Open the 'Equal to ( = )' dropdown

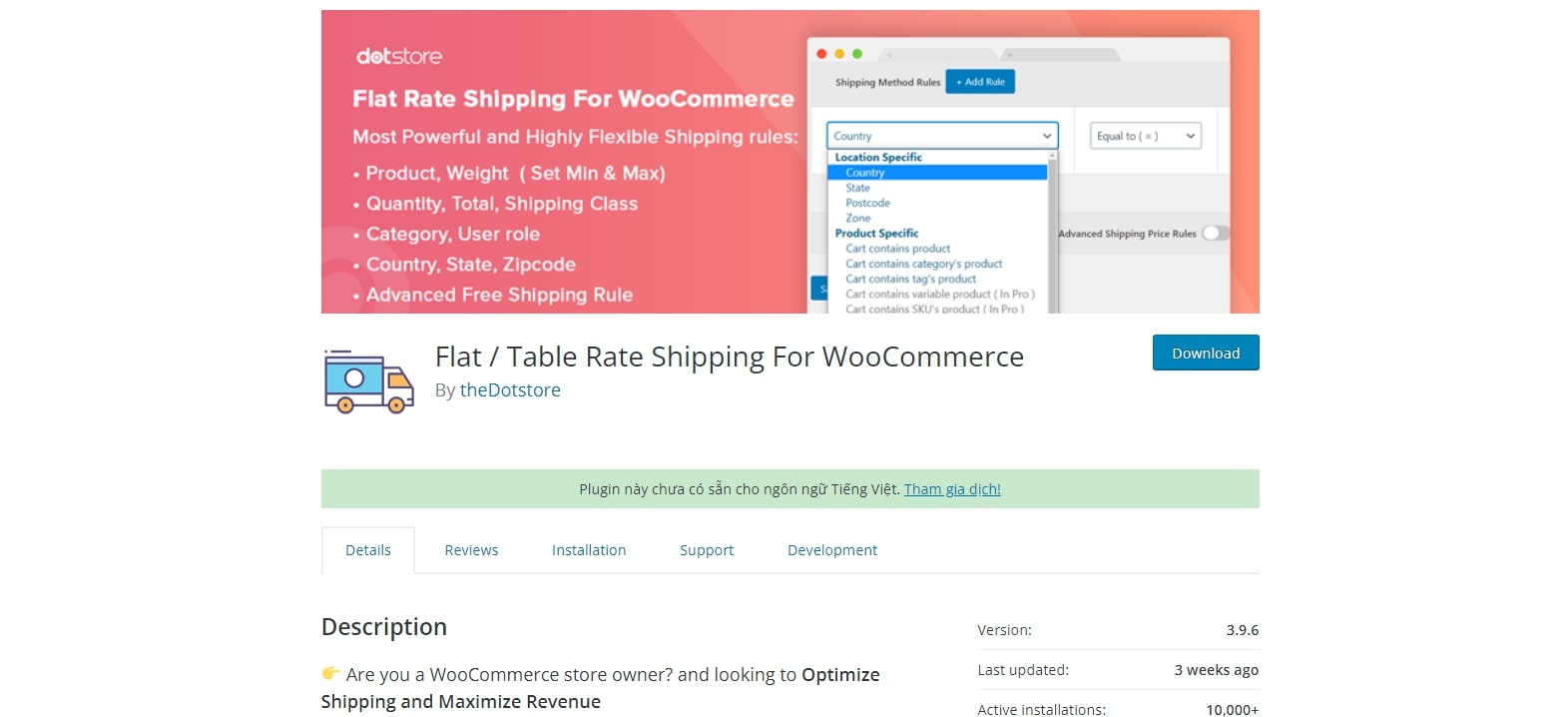coord(1145,136)
